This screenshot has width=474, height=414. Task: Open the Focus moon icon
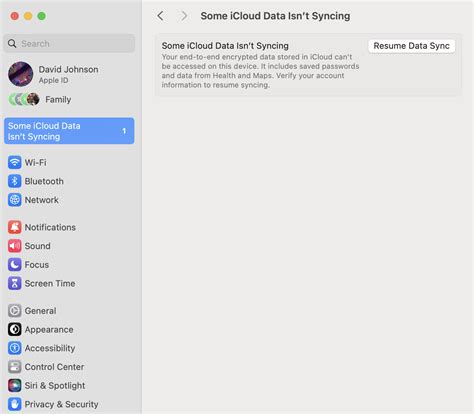pyautogui.click(x=15, y=265)
